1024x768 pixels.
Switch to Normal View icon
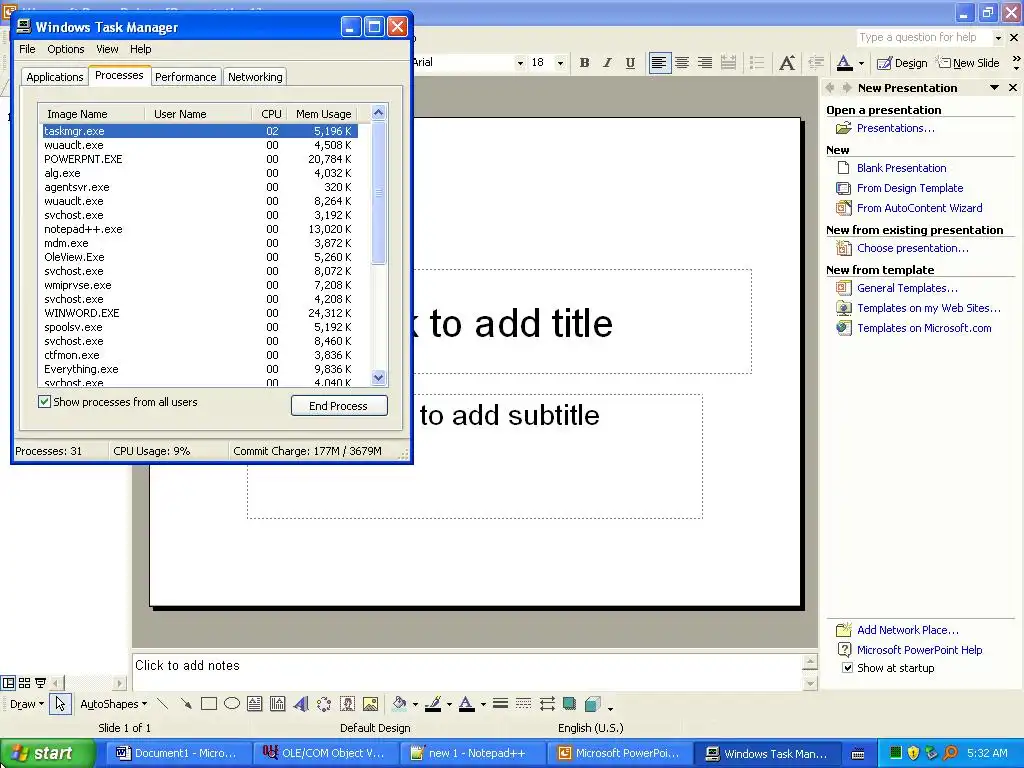(x=8, y=683)
